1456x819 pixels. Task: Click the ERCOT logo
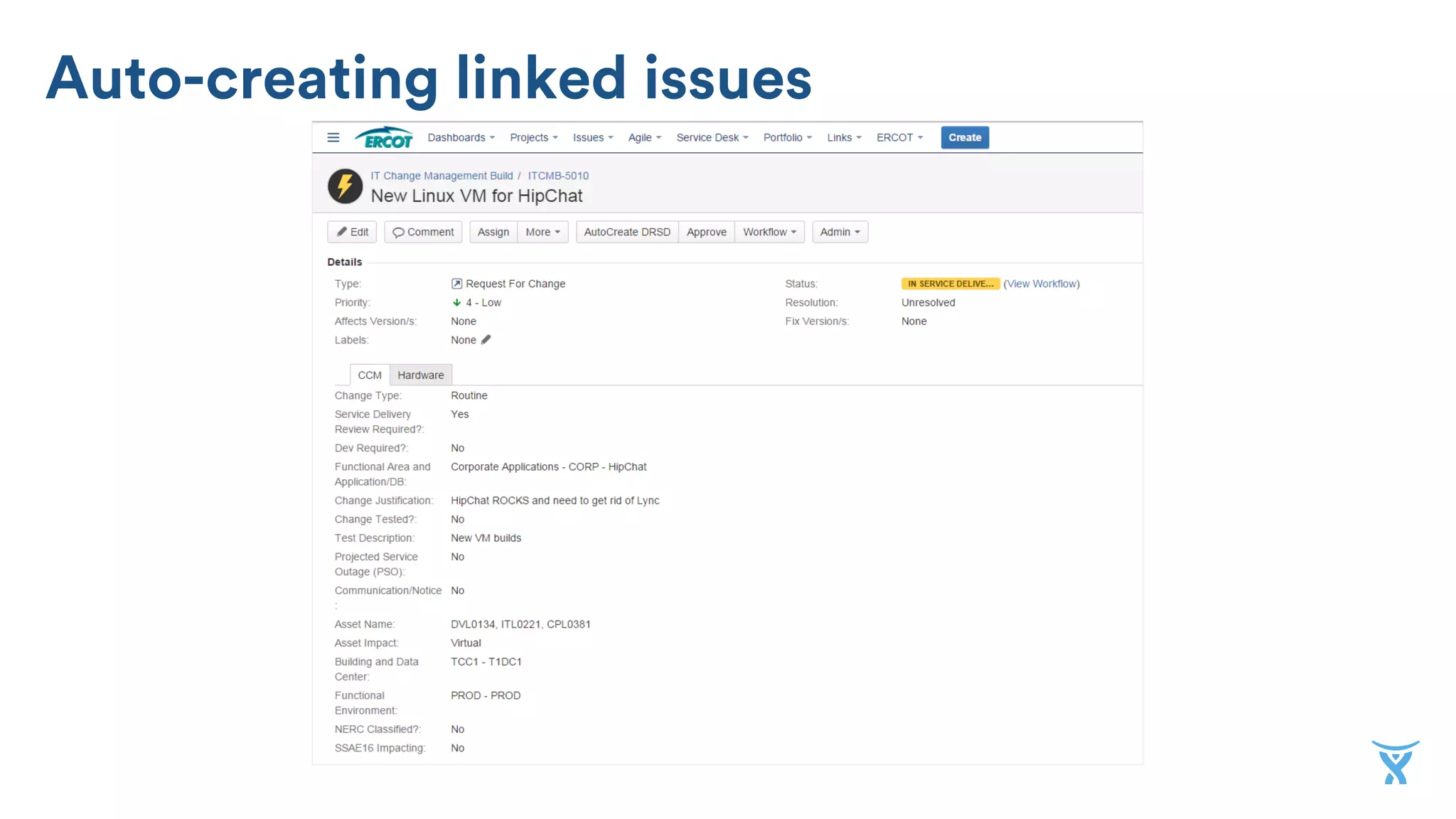point(384,137)
